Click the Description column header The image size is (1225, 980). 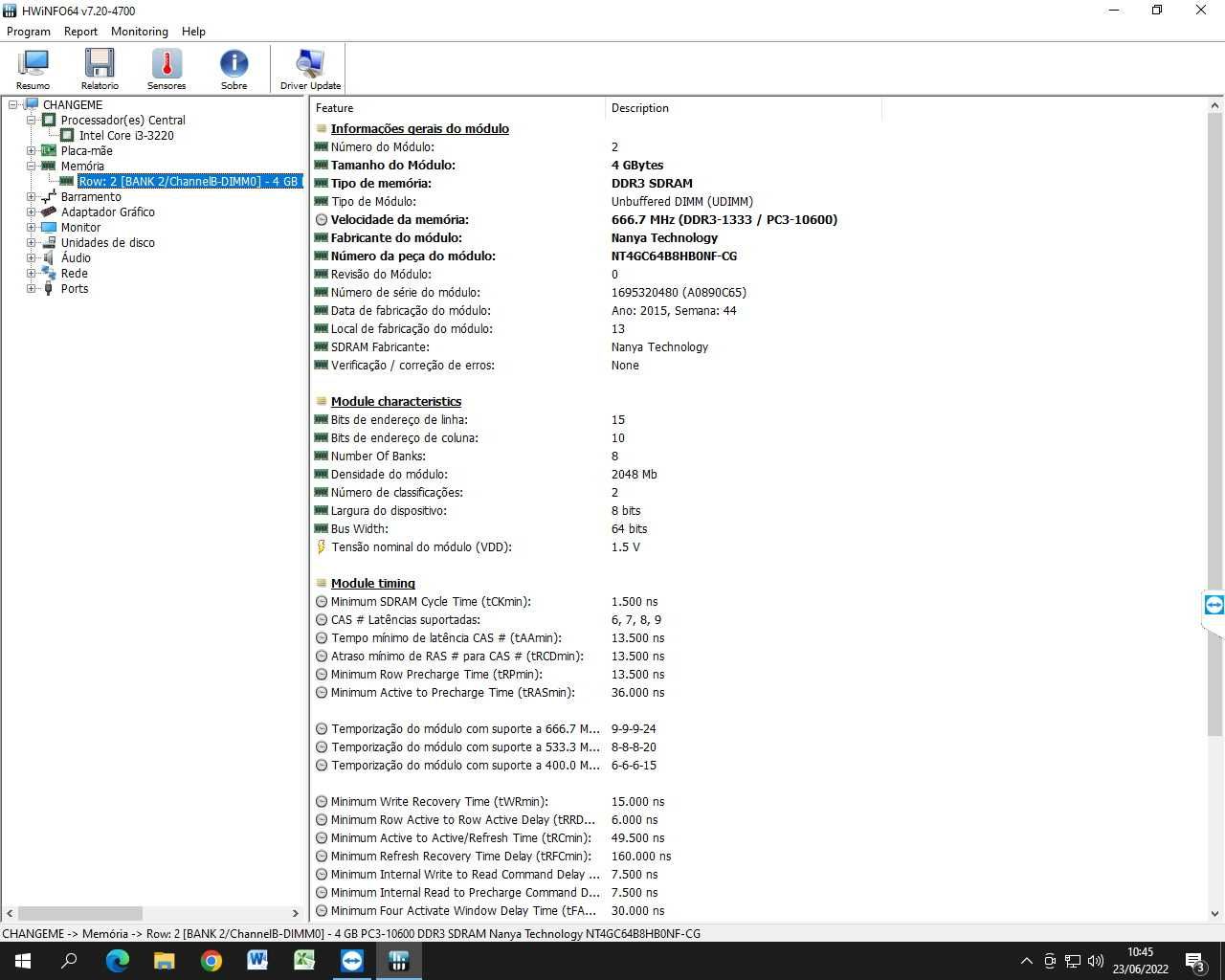coord(743,108)
